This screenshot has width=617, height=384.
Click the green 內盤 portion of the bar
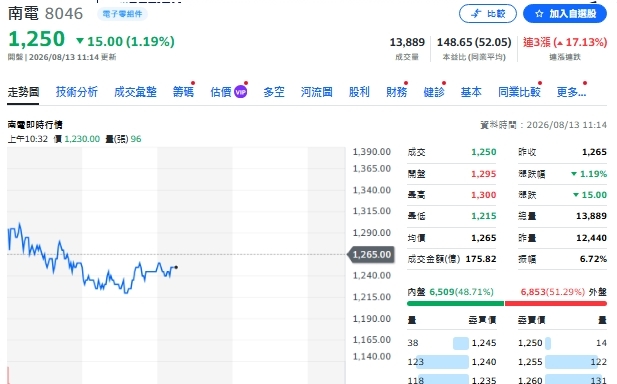tap(455, 303)
